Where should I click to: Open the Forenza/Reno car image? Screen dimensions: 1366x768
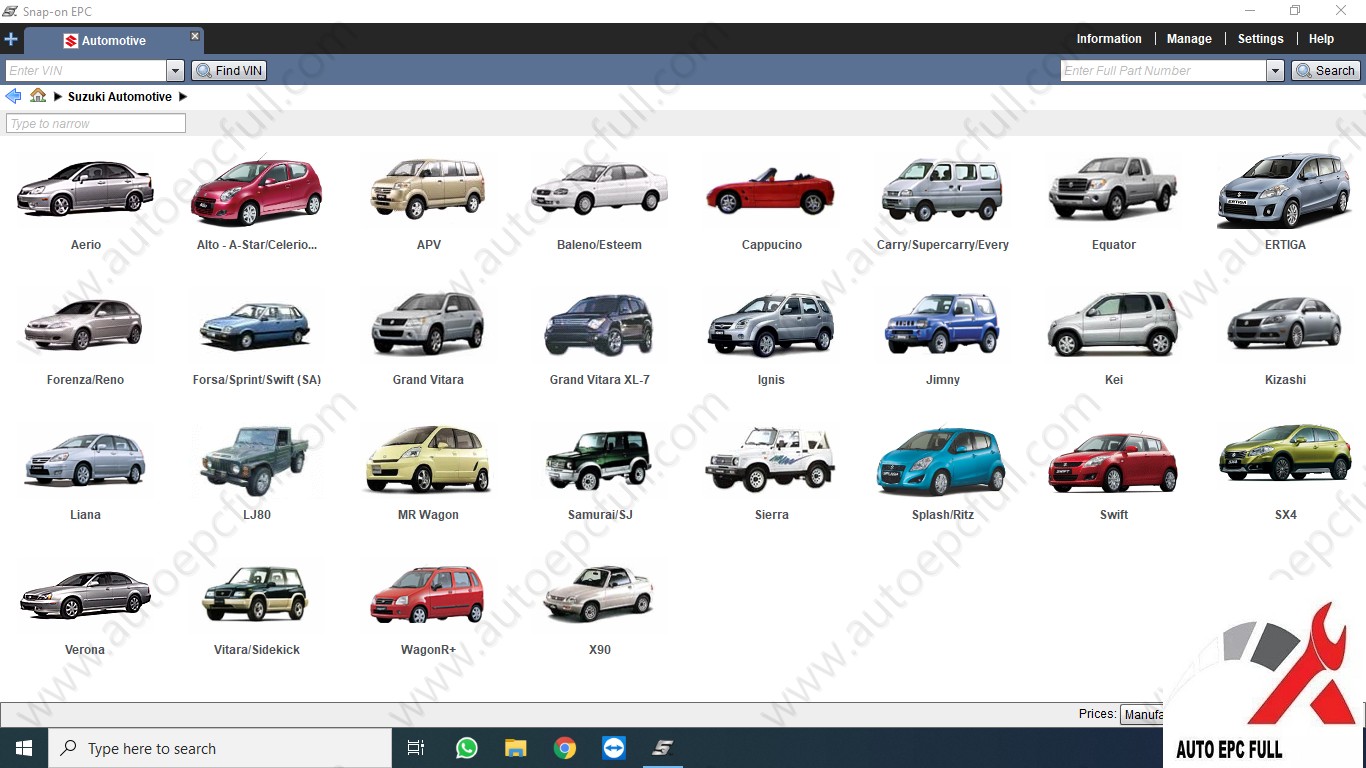click(84, 324)
